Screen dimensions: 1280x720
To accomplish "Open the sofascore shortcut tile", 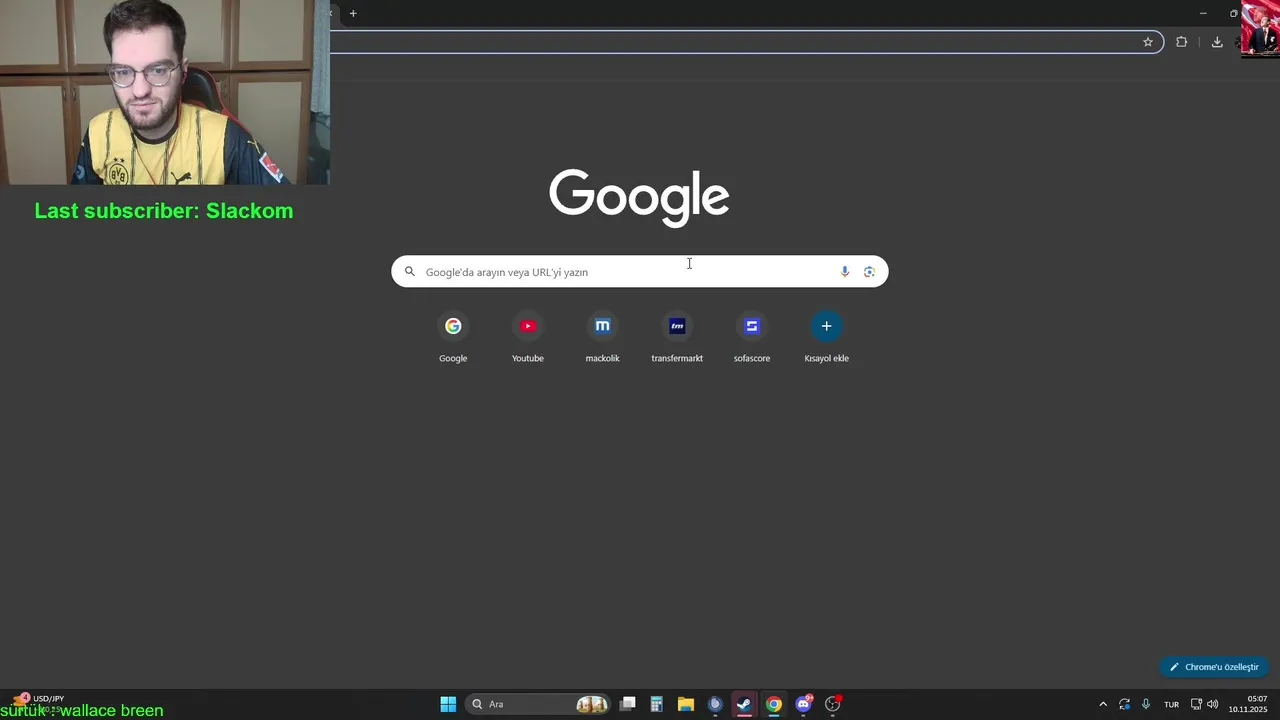I will click(x=752, y=338).
